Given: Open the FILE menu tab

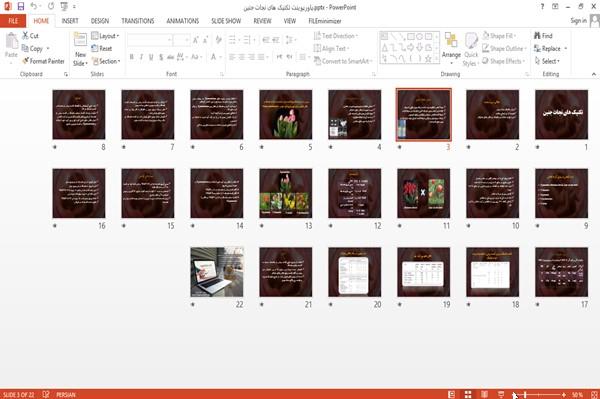Looking at the screenshot, I should pyautogui.click(x=13, y=21).
